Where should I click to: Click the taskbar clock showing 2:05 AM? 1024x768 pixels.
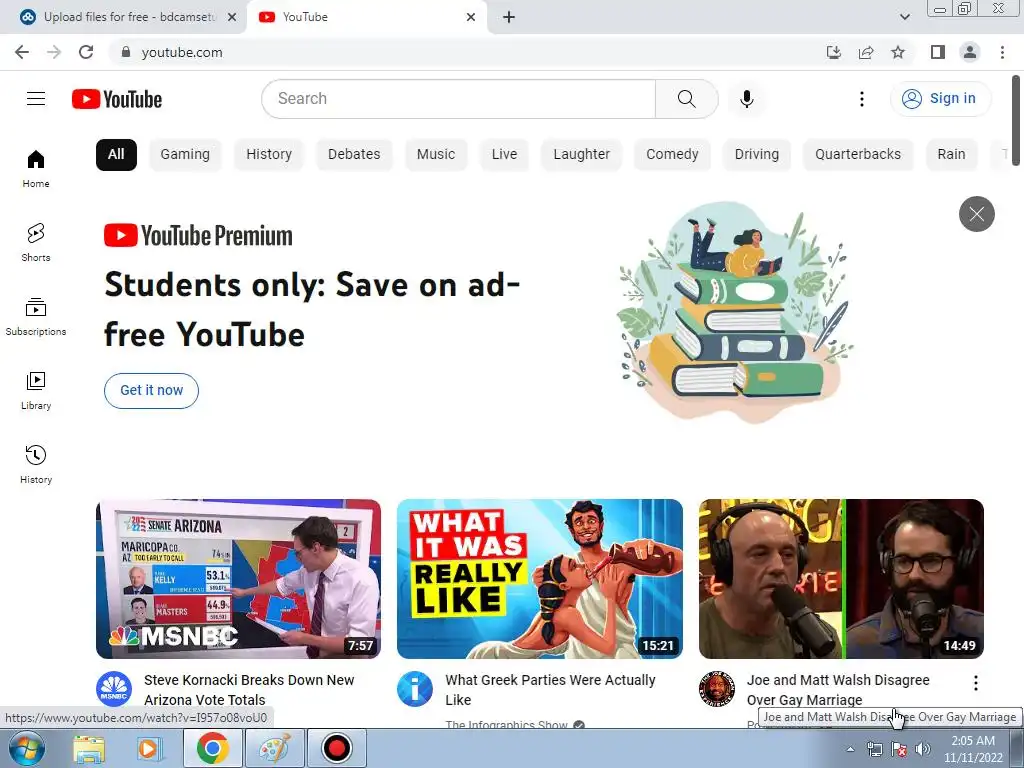pos(972,749)
